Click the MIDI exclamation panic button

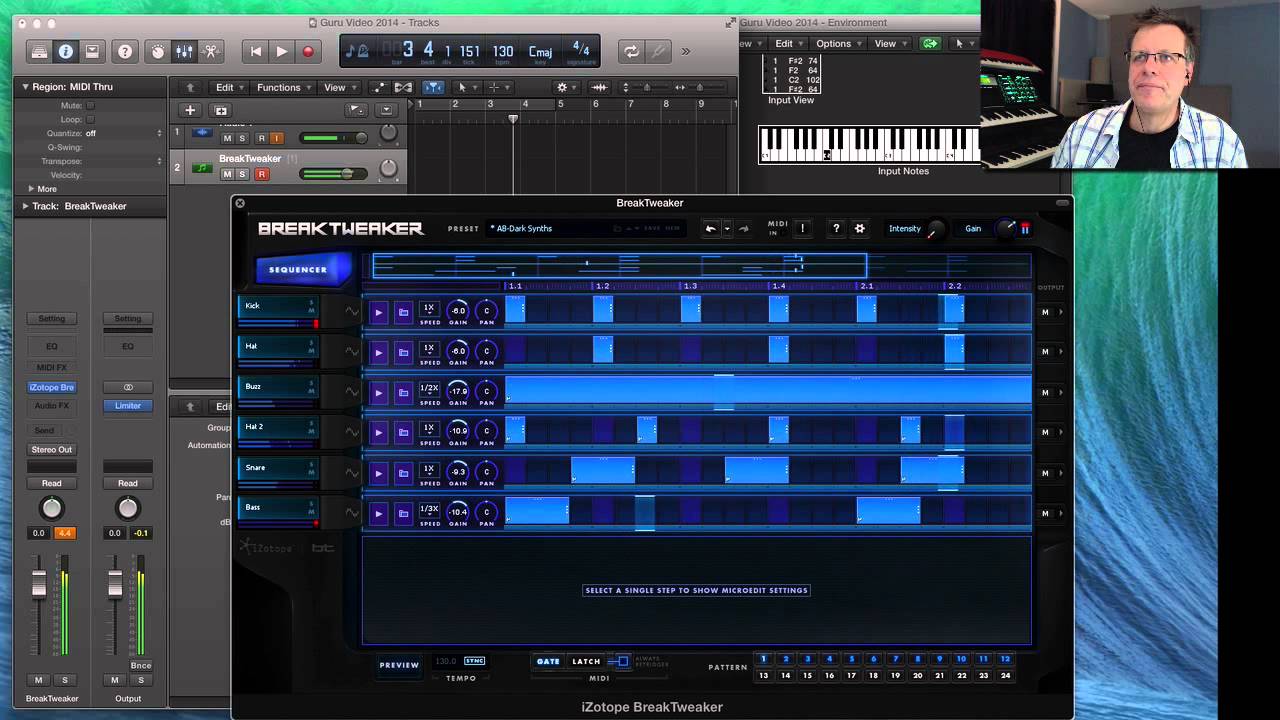point(802,228)
